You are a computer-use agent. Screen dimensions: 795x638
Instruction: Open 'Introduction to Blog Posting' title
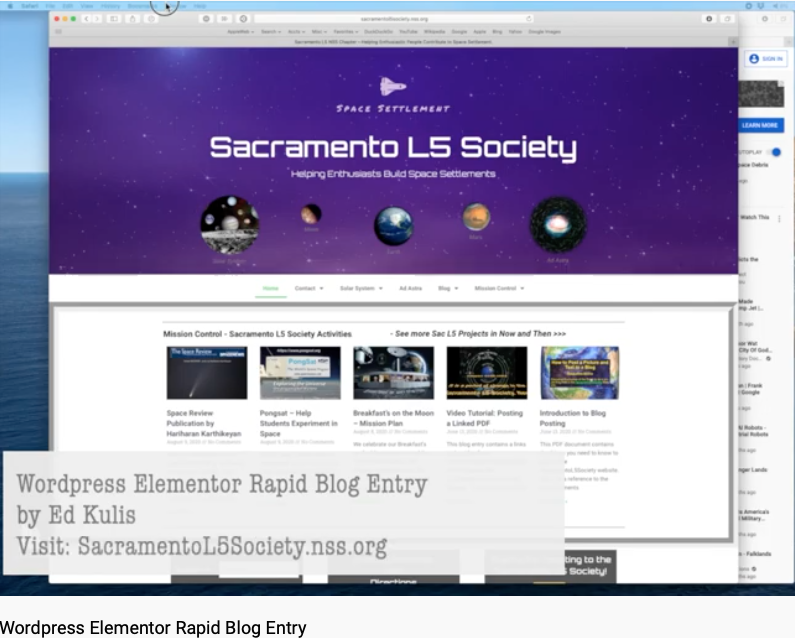pos(572,418)
